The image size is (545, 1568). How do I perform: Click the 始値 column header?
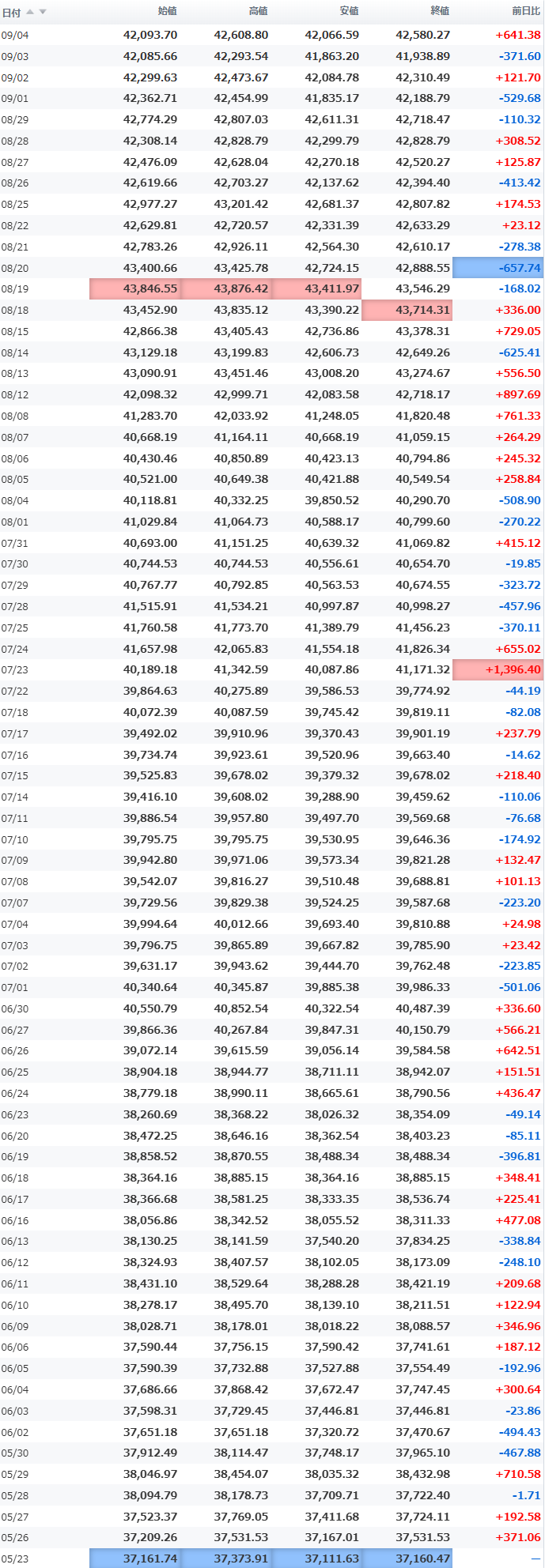click(168, 11)
